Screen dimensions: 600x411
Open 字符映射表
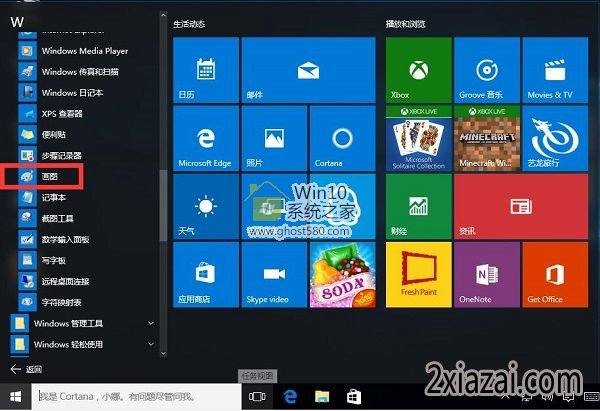[x=84, y=302]
